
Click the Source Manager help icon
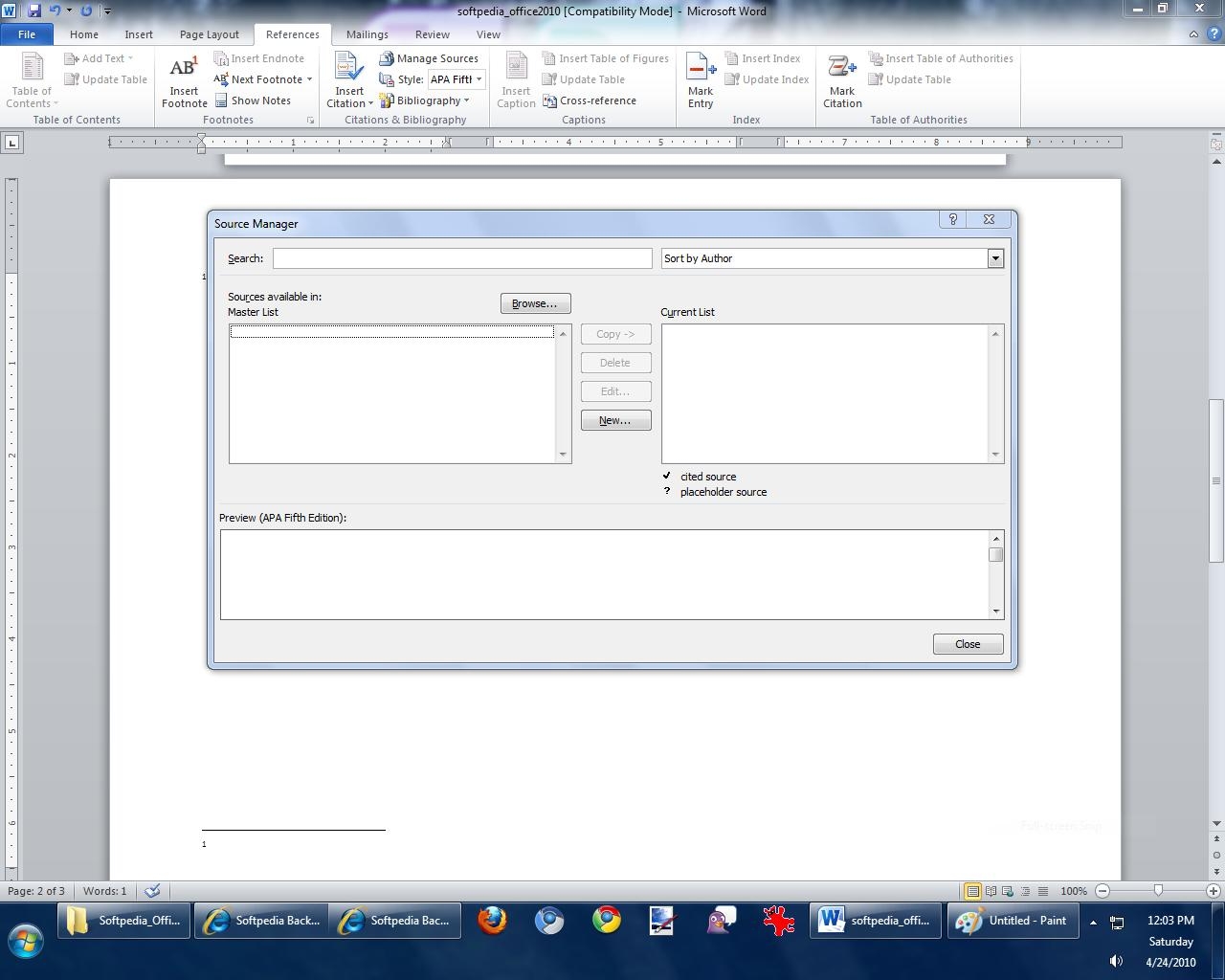(x=952, y=219)
